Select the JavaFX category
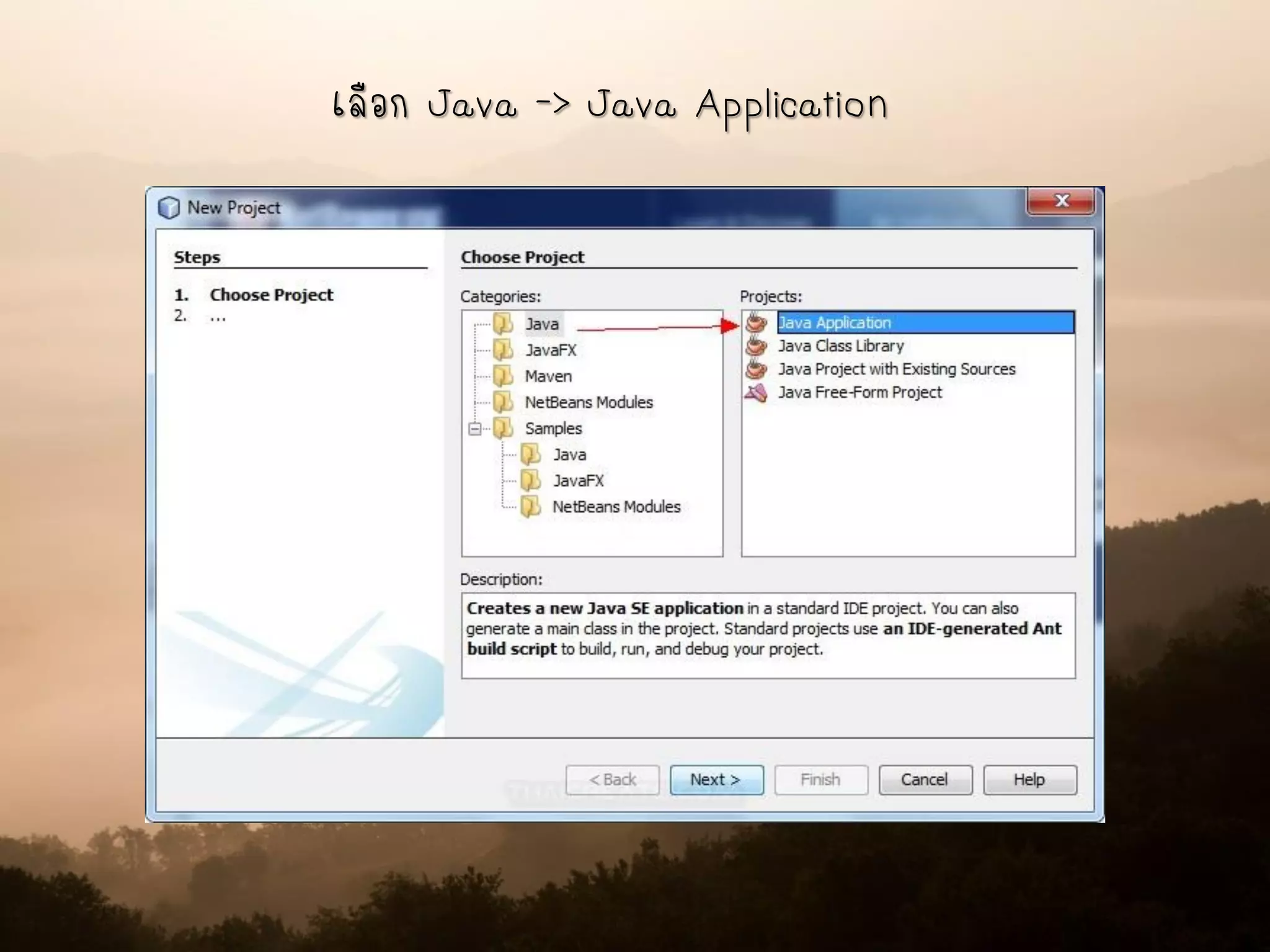1270x952 pixels. (x=551, y=350)
